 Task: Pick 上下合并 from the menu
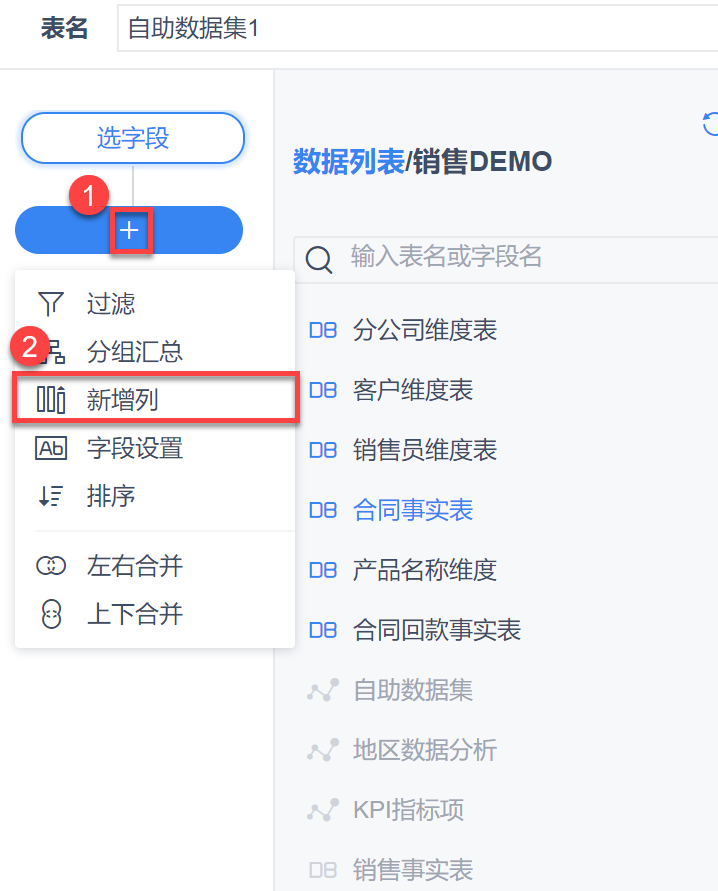click(134, 614)
